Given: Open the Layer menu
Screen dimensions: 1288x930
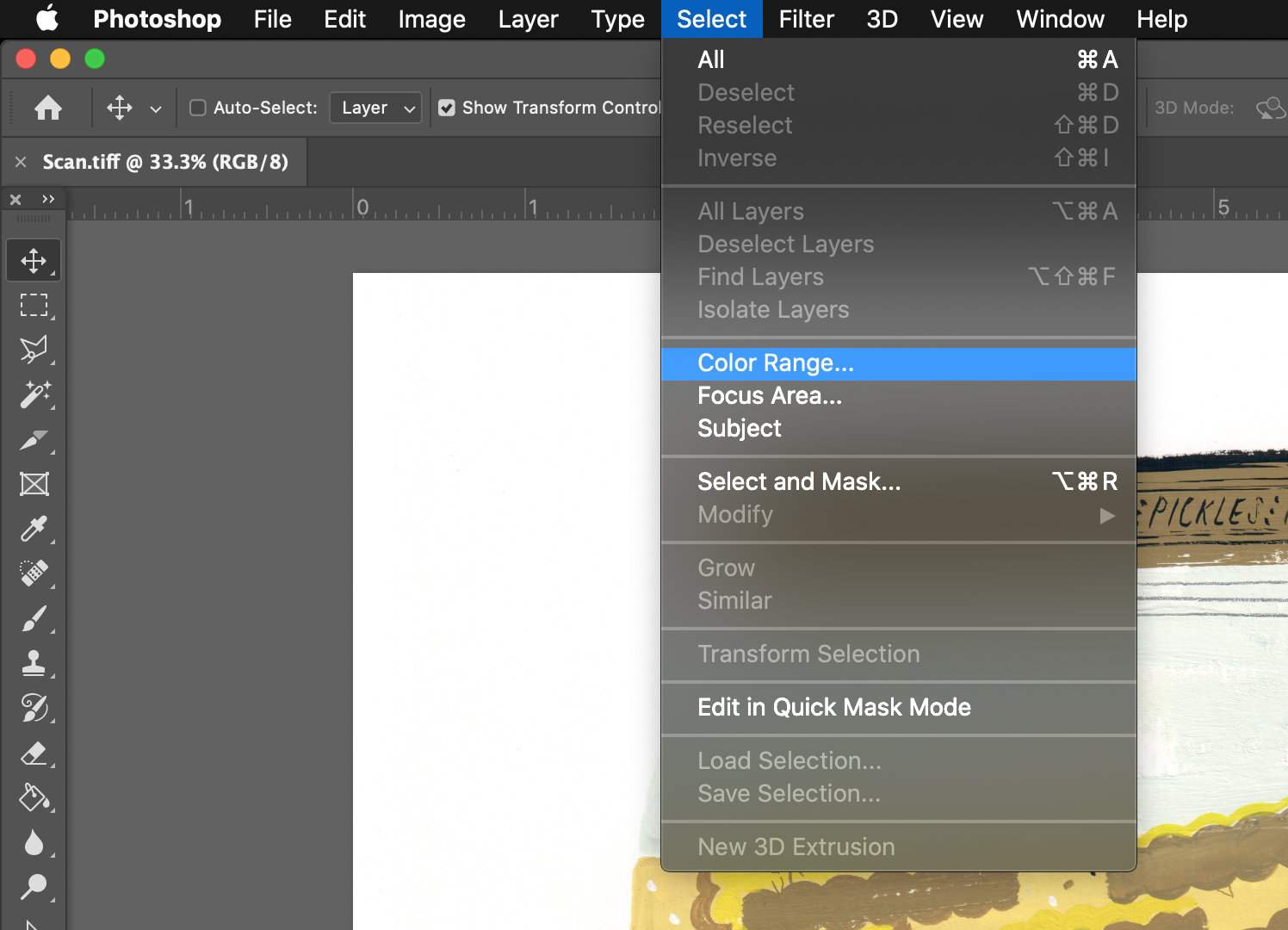Looking at the screenshot, I should click(528, 19).
